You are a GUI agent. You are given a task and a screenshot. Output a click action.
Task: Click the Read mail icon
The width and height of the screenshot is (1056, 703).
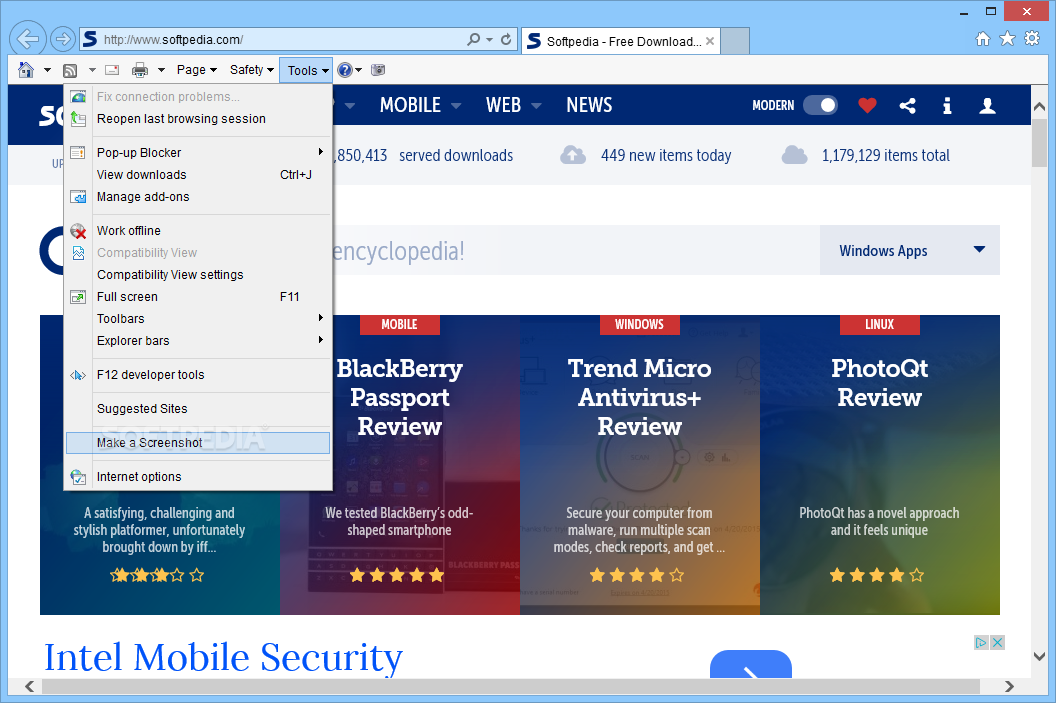pyautogui.click(x=112, y=70)
